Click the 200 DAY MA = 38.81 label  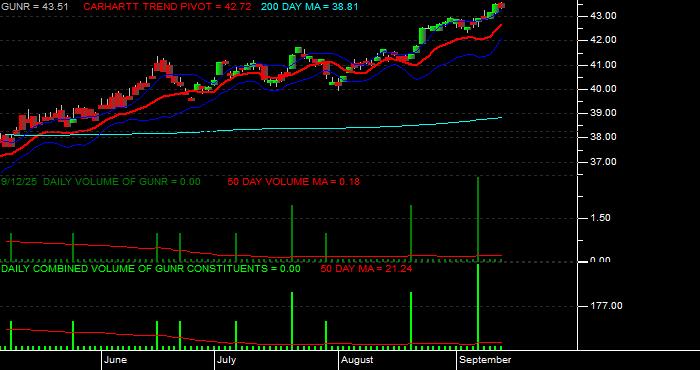[x=309, y=7]
